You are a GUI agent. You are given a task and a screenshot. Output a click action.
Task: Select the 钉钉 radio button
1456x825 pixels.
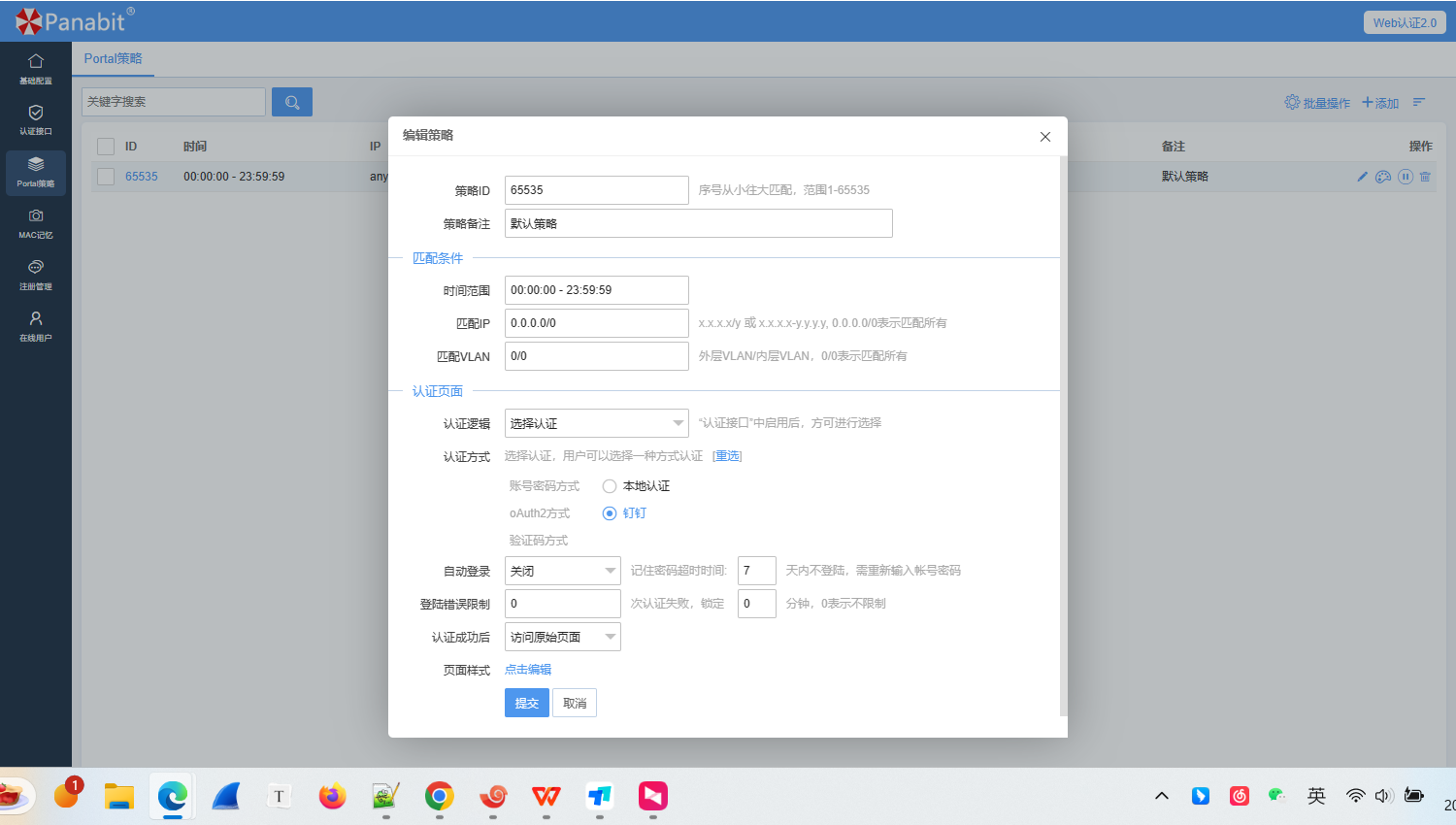coord(610,513)
